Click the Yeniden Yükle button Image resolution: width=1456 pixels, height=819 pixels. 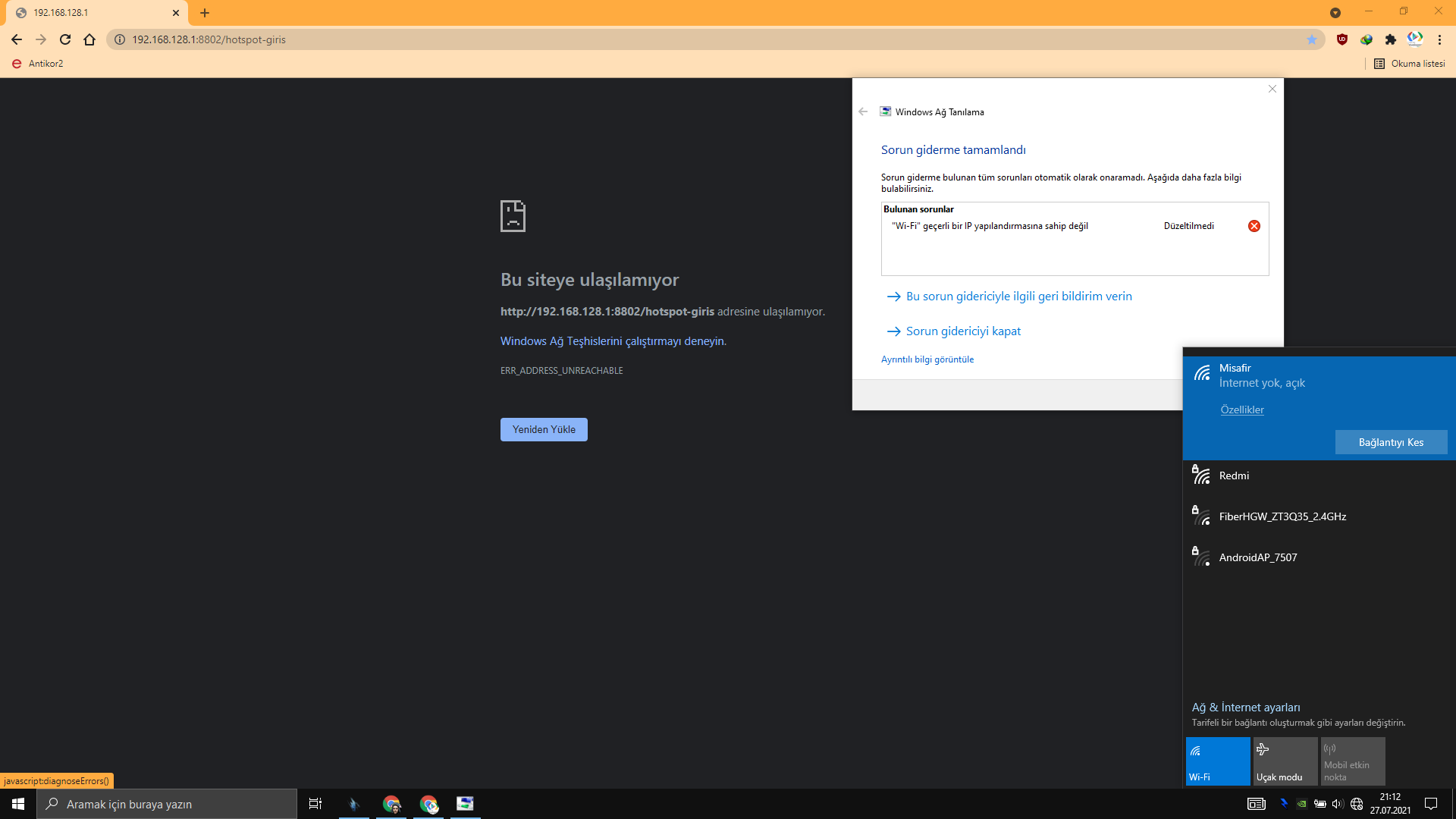tap(544, 429)
